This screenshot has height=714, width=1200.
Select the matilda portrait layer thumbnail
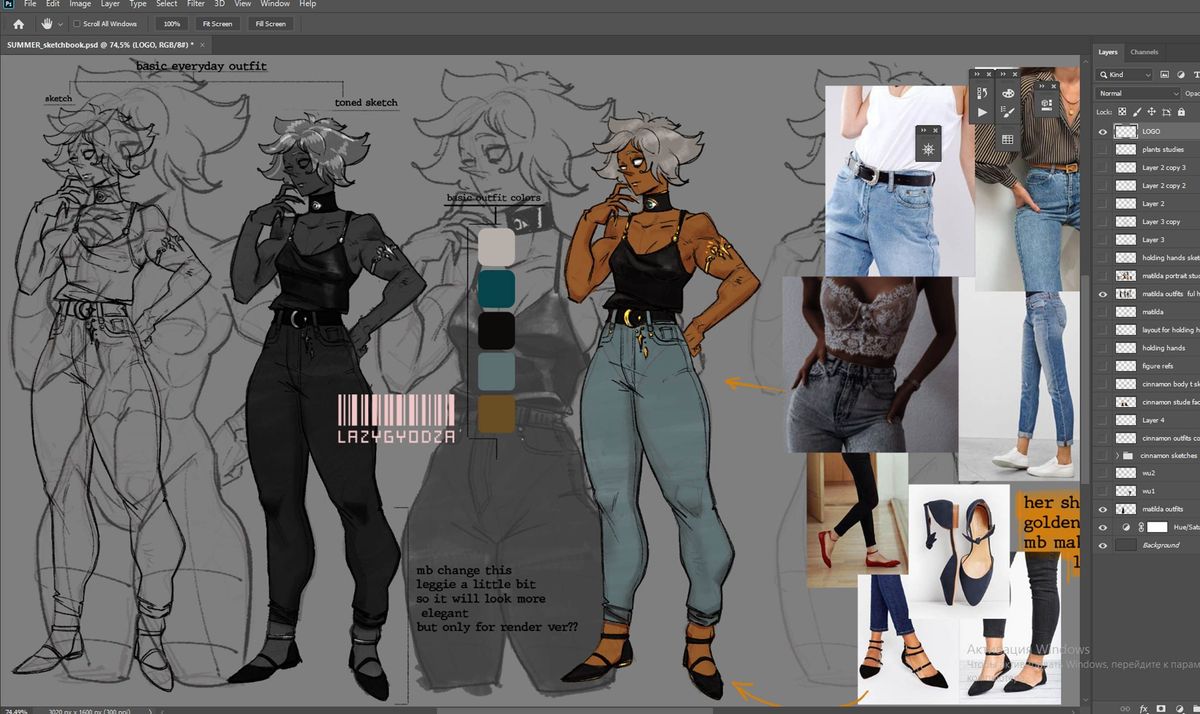pyautogui.click(x=1126, y=276)
